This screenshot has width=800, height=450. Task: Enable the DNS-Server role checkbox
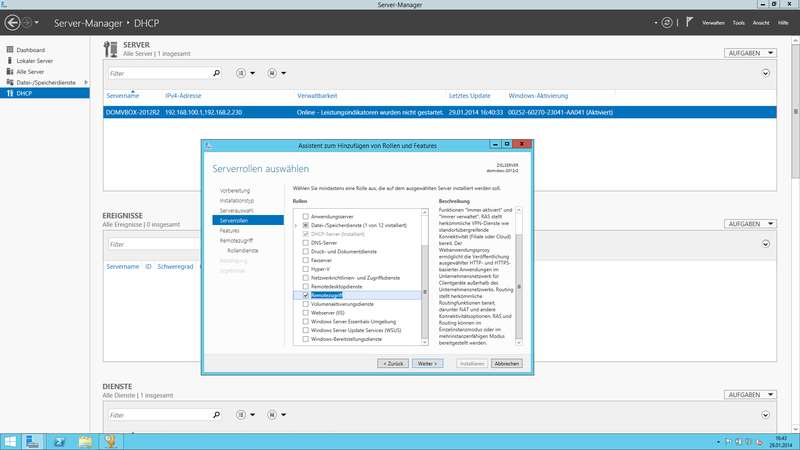point(306,242)
